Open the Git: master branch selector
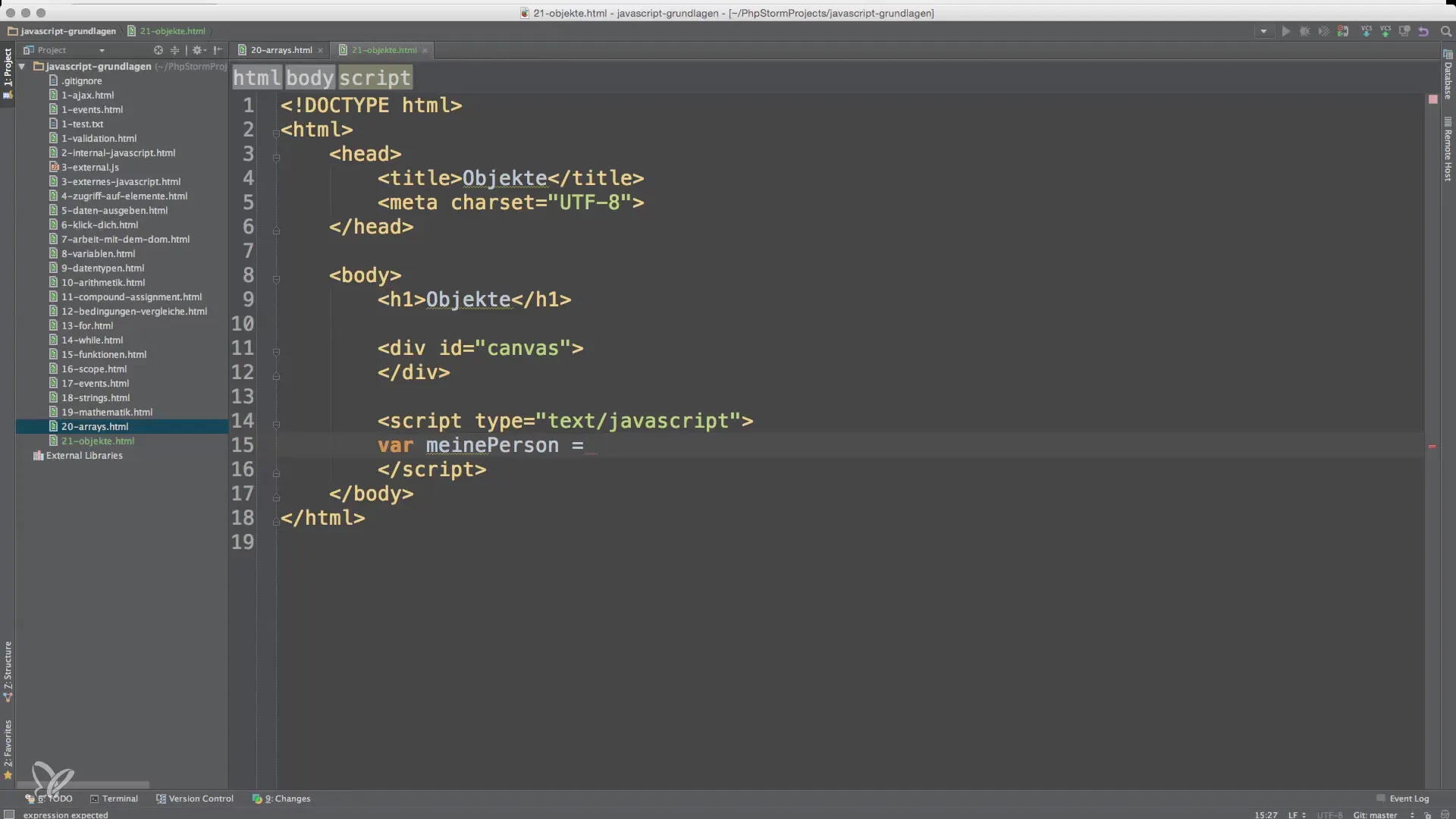This screenshot has width=1456, height=819. [x=1375, y=814]
